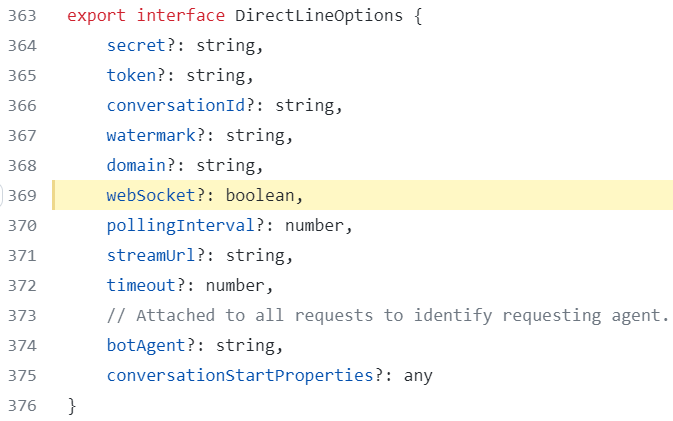Click the secret property name
Screen dimensions: 673x421
click(136, 45)
